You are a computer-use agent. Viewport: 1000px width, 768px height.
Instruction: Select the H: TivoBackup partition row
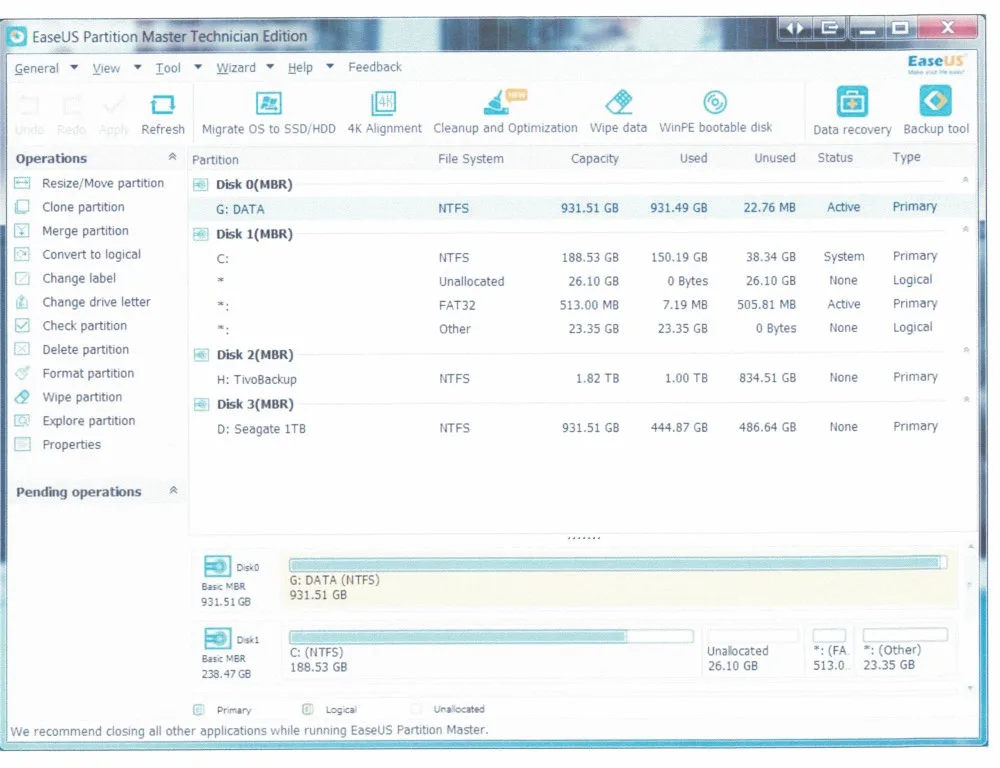(x=582, y=378)
